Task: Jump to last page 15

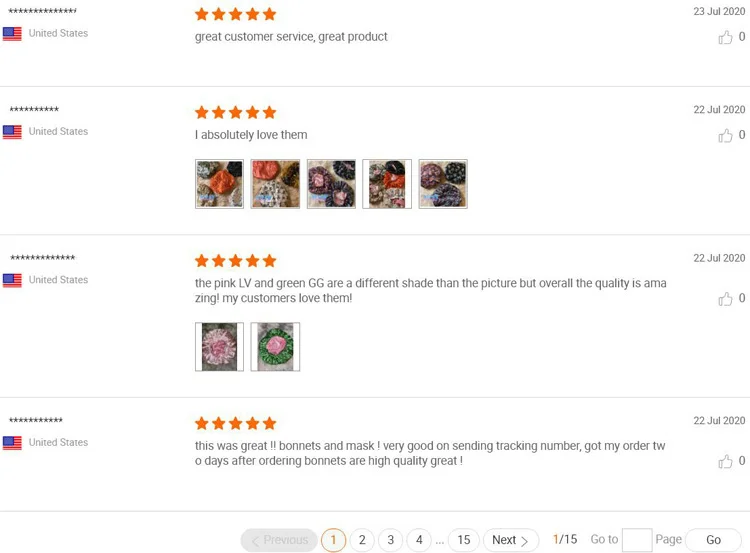Action: click(x=463, y=540)
